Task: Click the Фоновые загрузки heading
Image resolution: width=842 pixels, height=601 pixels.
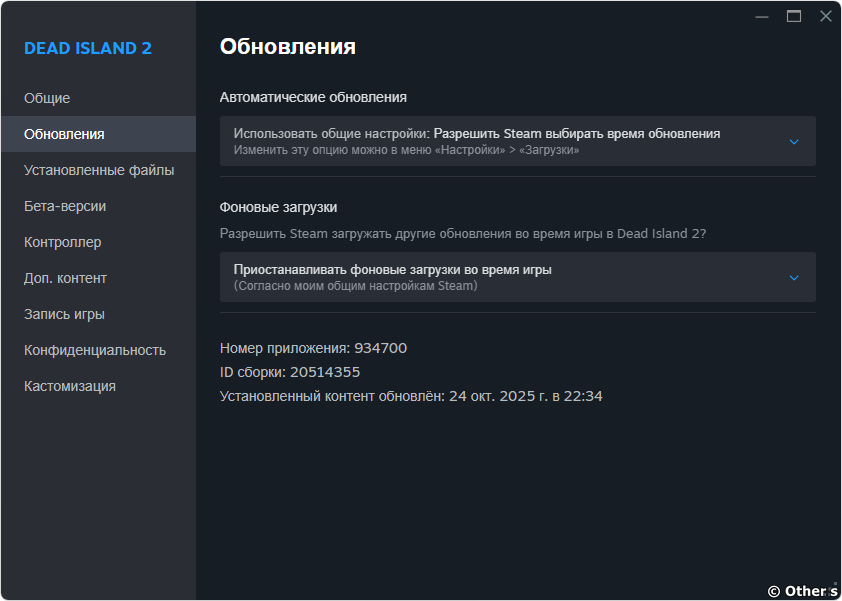Action: click(278, 207)
